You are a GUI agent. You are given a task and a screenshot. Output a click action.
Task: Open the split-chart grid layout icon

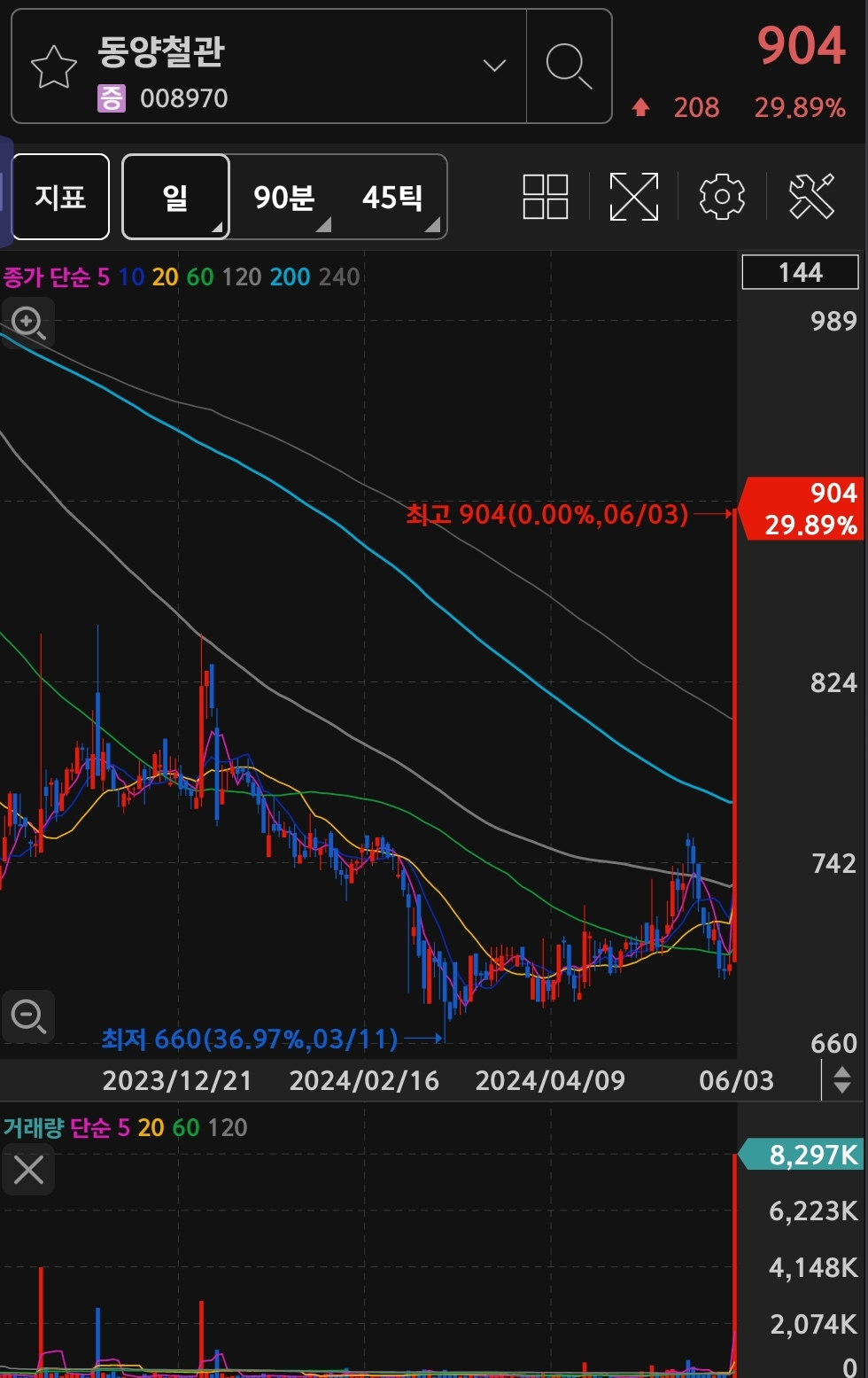pyautogui.click(x=546, y=197)
